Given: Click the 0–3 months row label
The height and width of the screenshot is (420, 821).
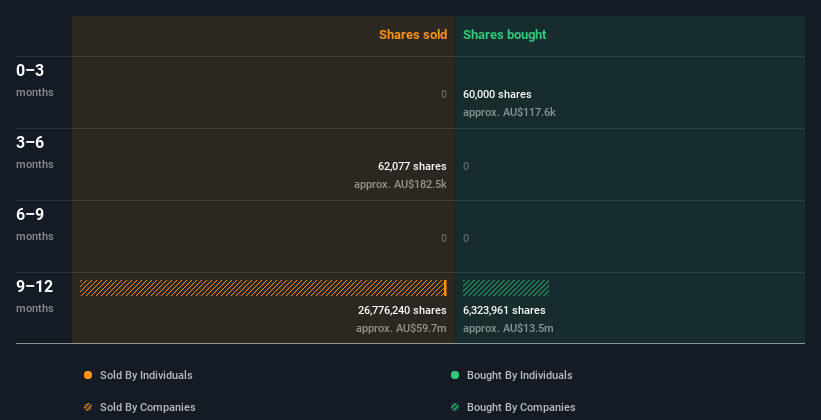Looking at the screenshot, I should click(35, 80).
